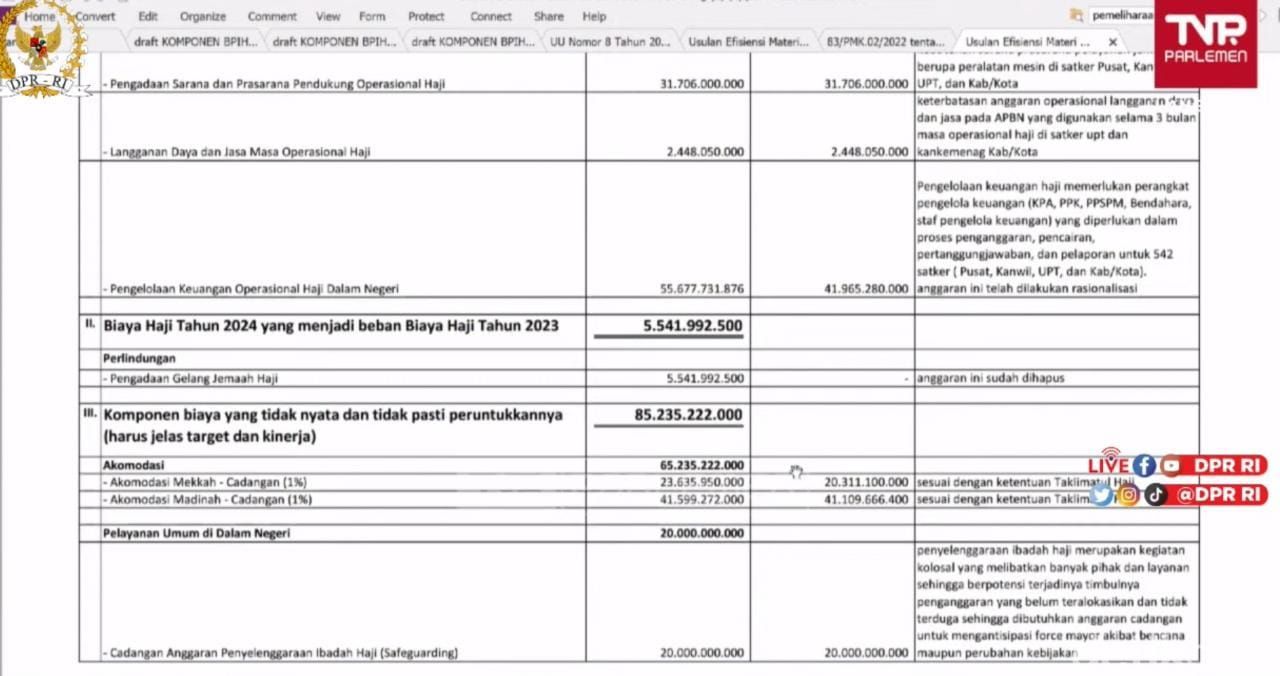Switch to the inactive Usulan Efisiensi Materi tab
1280x676 pixels.
[x=748, y=42]
